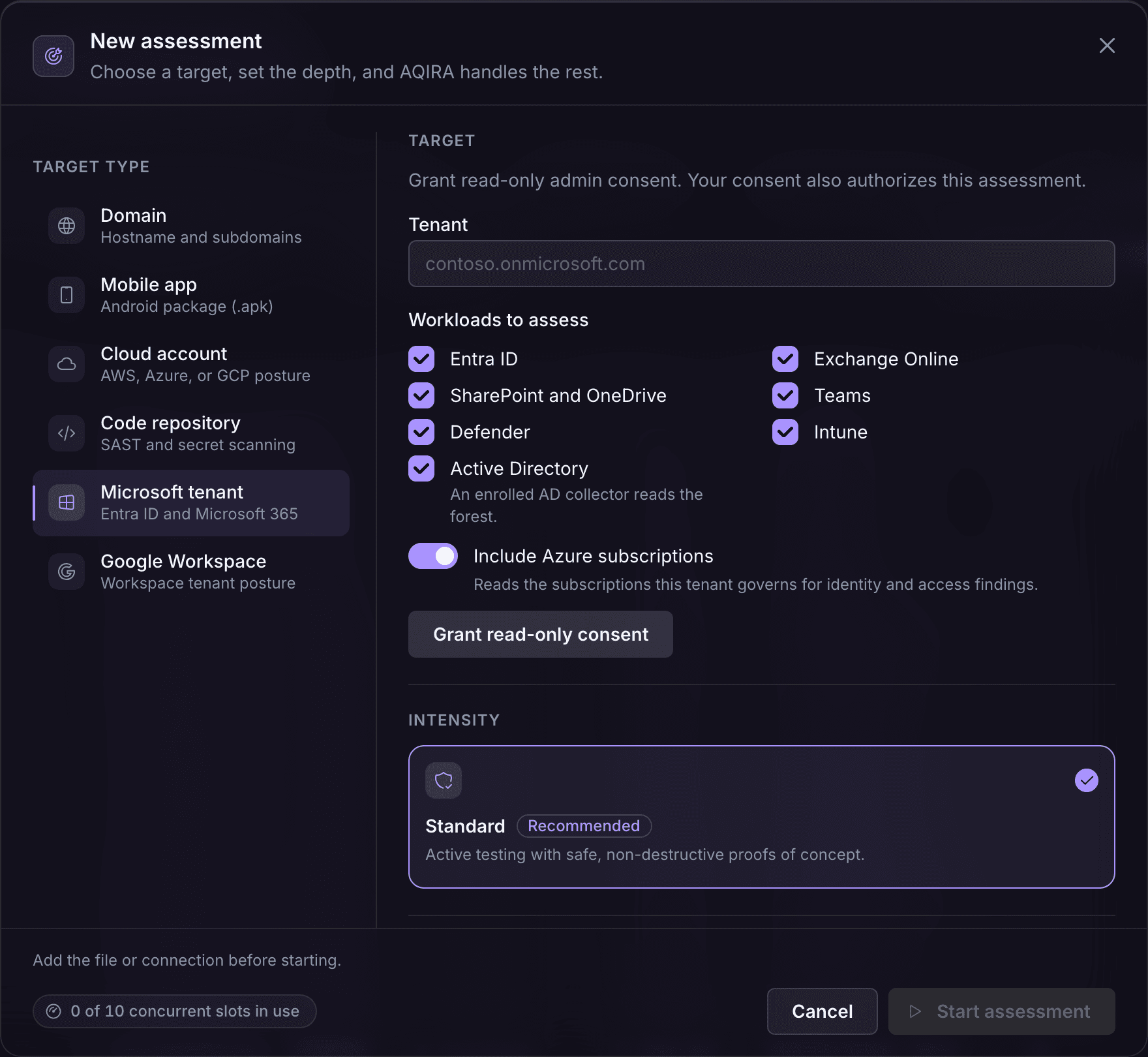Screen dimensions: 1148x1057
Task: Click Grant read-only consent button
Action: coord(541,634)
